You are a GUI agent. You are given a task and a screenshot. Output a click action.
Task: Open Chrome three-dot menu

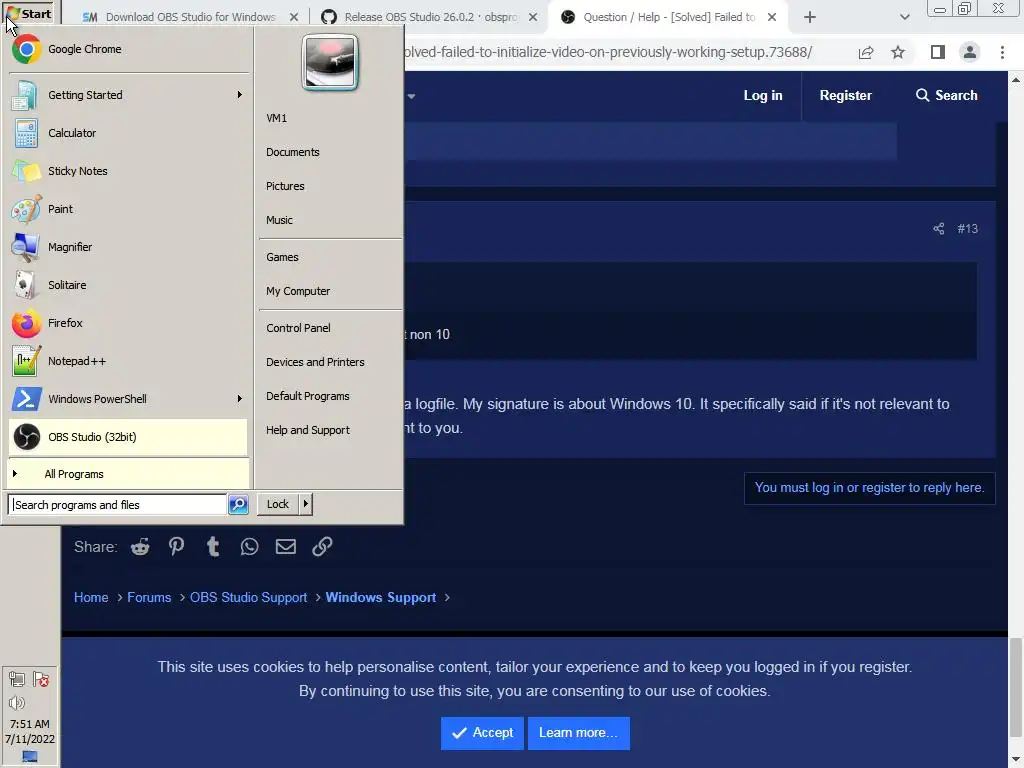pos(1002,52)
